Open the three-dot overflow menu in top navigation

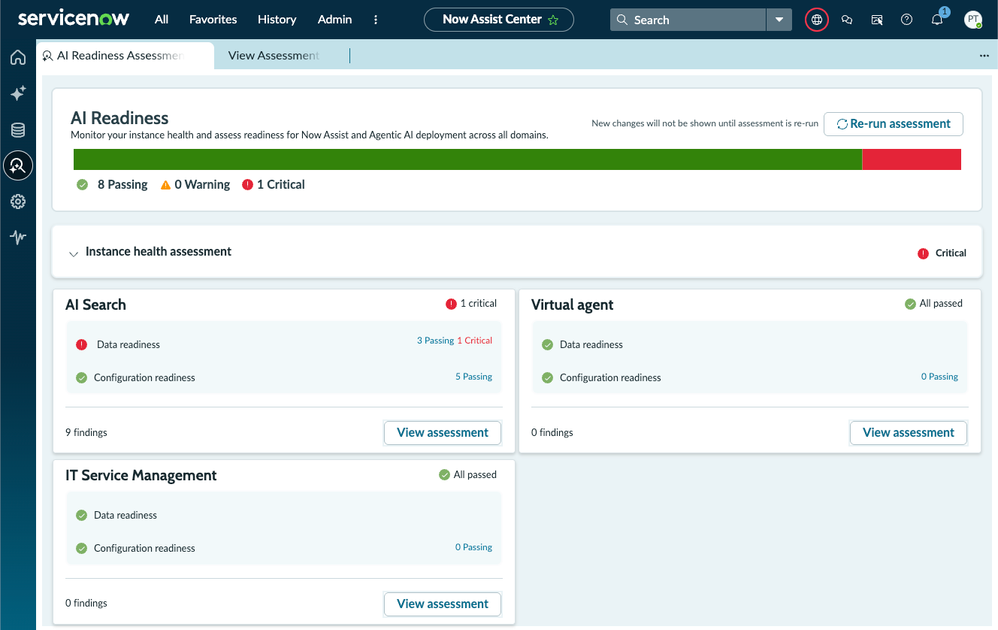376,20
